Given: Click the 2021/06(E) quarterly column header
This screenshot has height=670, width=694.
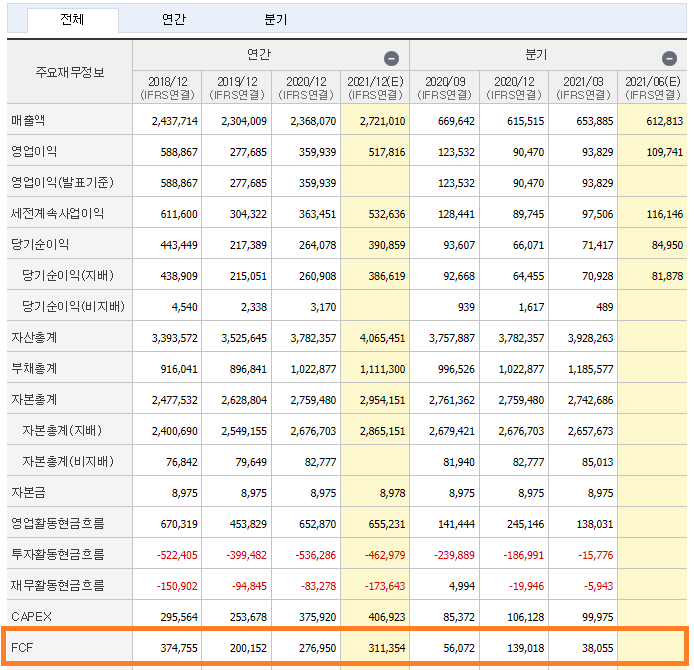Looking at the screenshot, I should pyautogui.click(x=653, y=88).
